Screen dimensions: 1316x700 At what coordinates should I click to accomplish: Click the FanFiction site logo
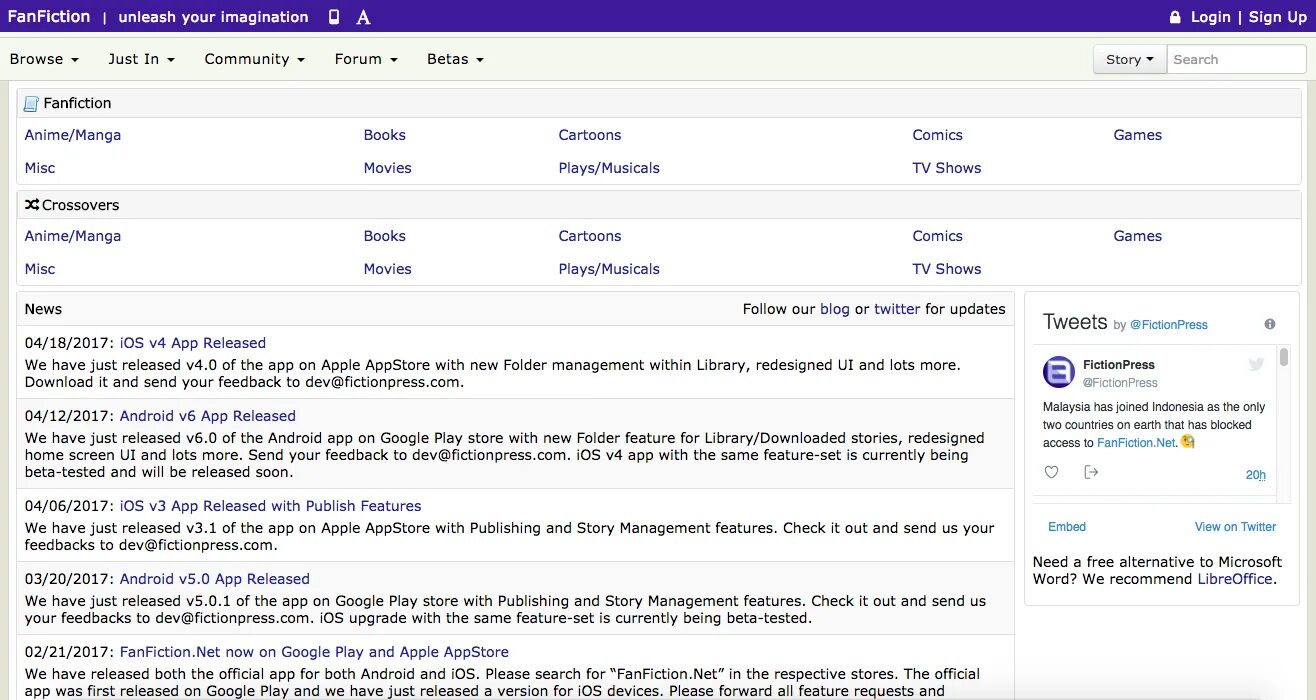(x=49, y=17)
